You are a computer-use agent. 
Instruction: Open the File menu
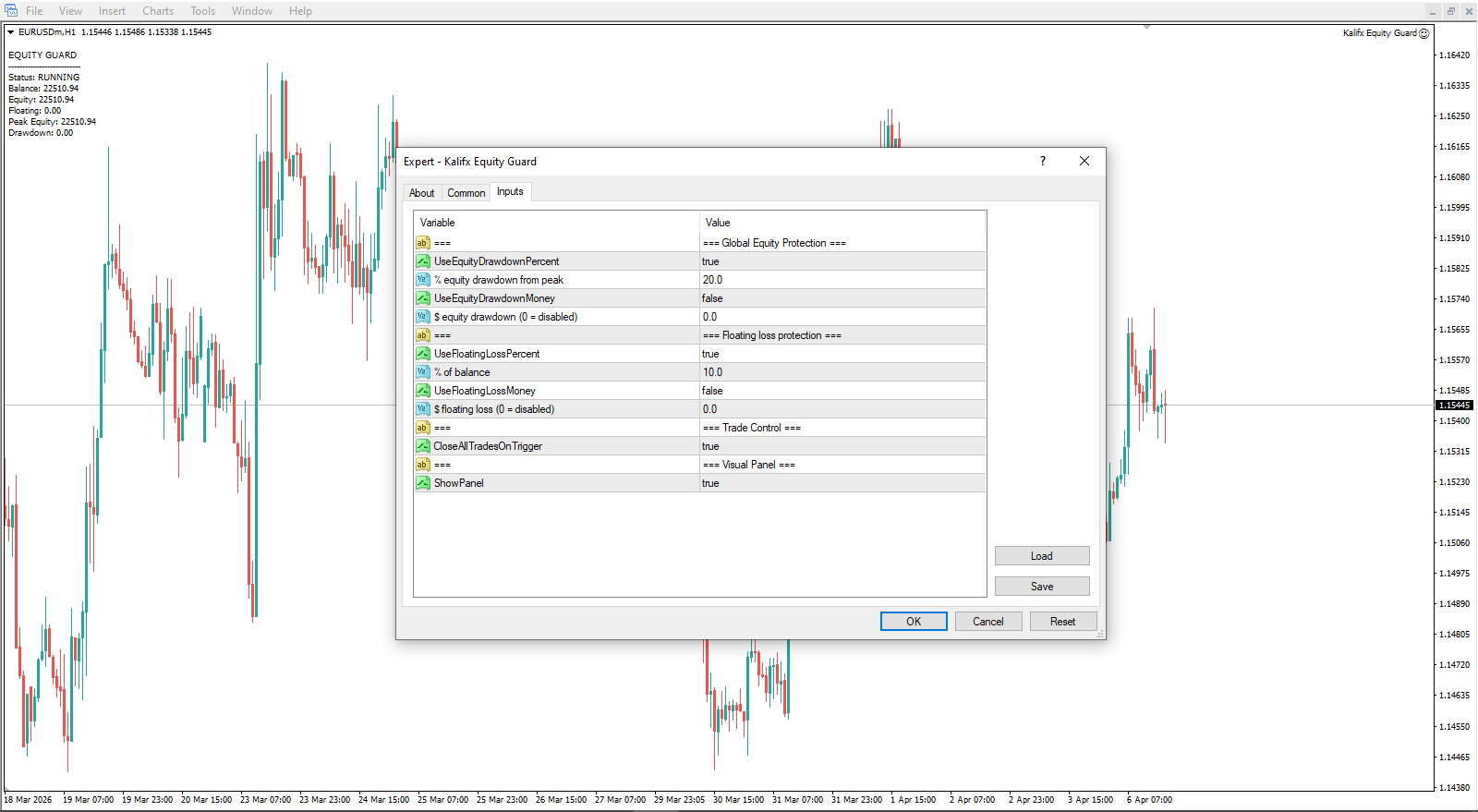click(x=34, y=11)
